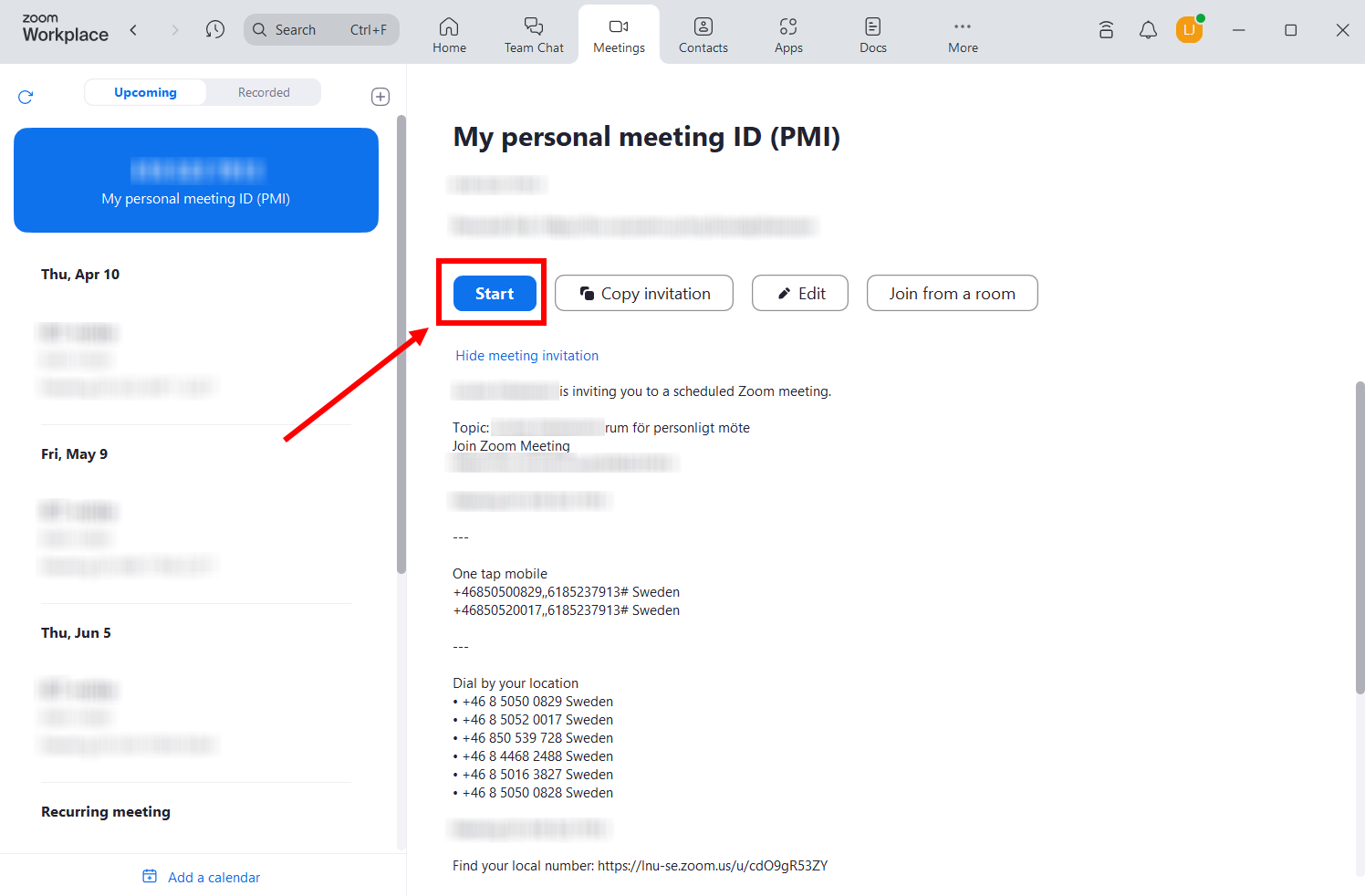Start the personal meeting

click(x=495, y=293)
